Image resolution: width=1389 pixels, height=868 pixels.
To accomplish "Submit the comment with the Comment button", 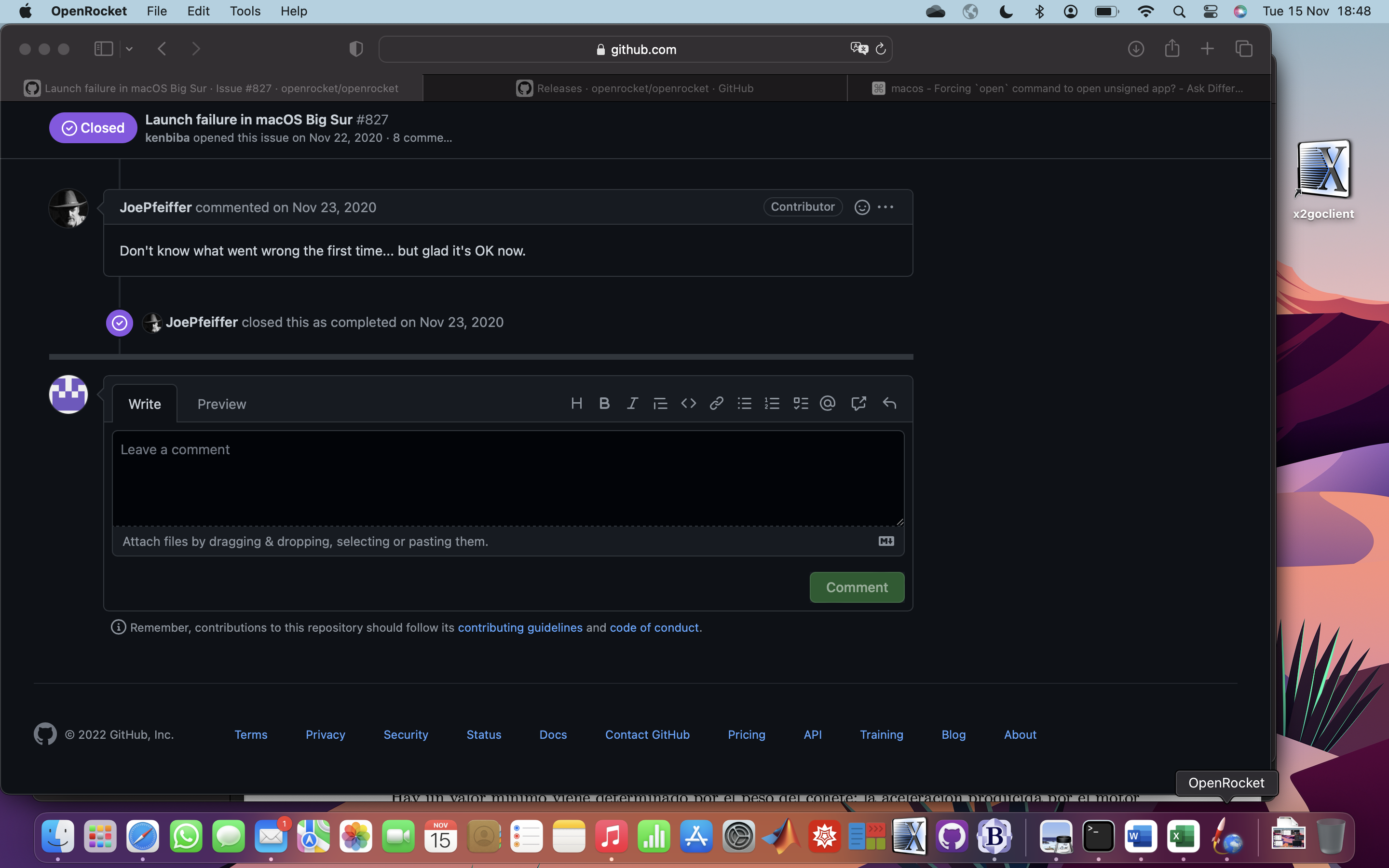I will click(x=856, y=587).
